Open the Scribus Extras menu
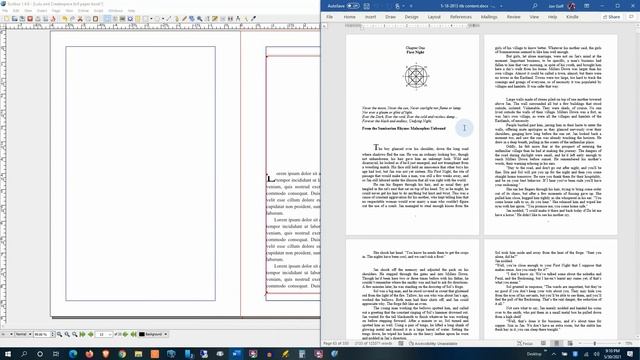This screenshot has height=360, width=640. point(83,11)
